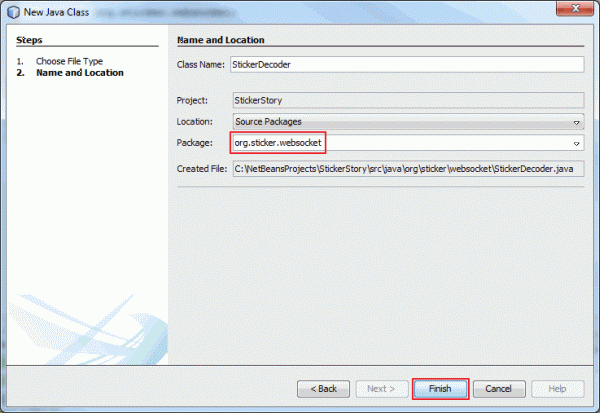Click the Created File label
600x413 pixels.
coord(202,169)
